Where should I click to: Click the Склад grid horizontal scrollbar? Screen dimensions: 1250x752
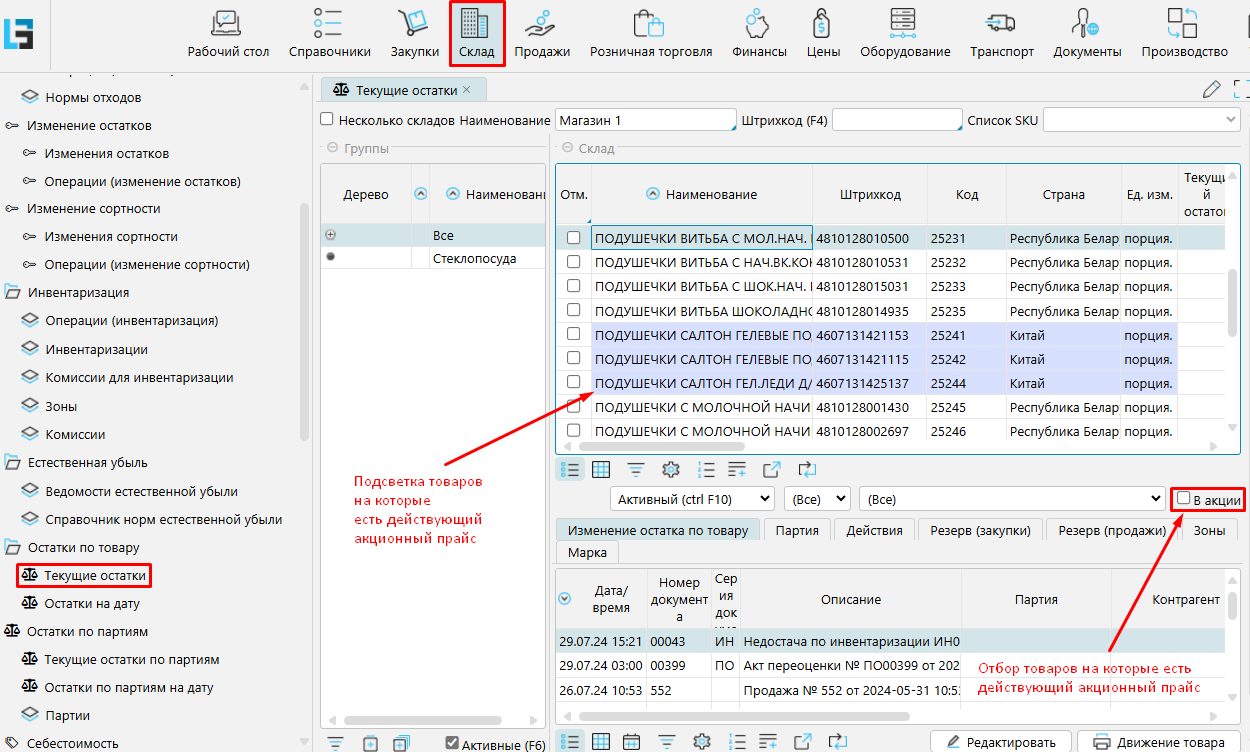click(x=660, y=447)
